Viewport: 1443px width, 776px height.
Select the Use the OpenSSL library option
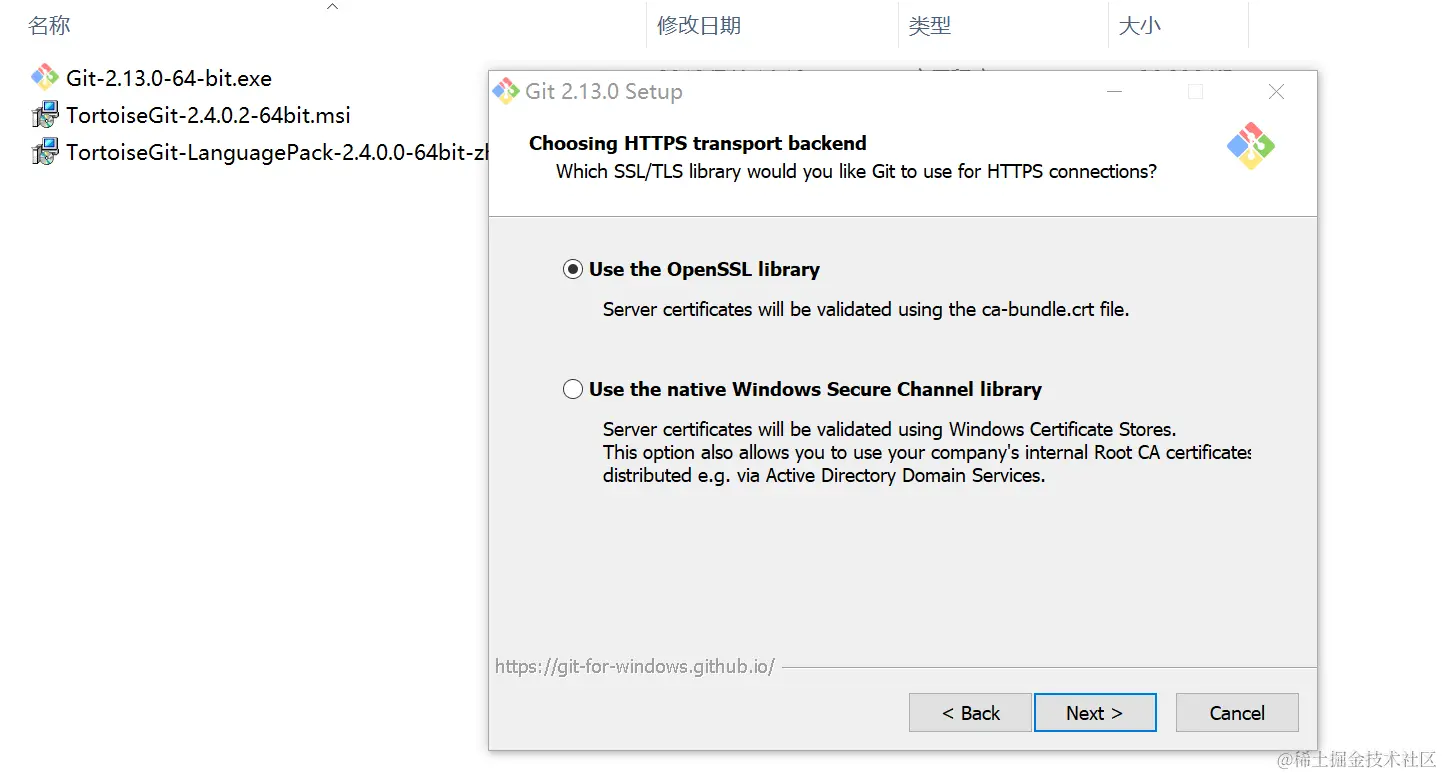pyautogui.click(x=573, y=269)
